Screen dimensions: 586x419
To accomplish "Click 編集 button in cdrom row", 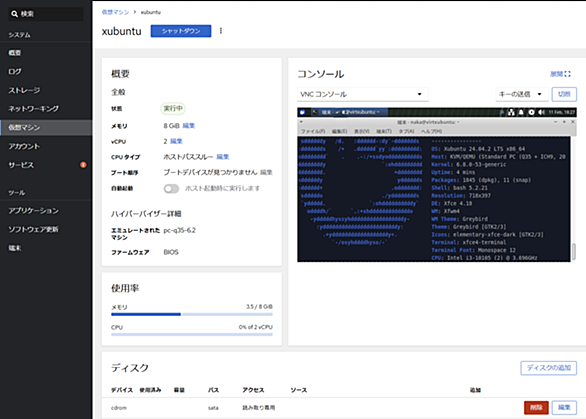I will click(564, 407).
